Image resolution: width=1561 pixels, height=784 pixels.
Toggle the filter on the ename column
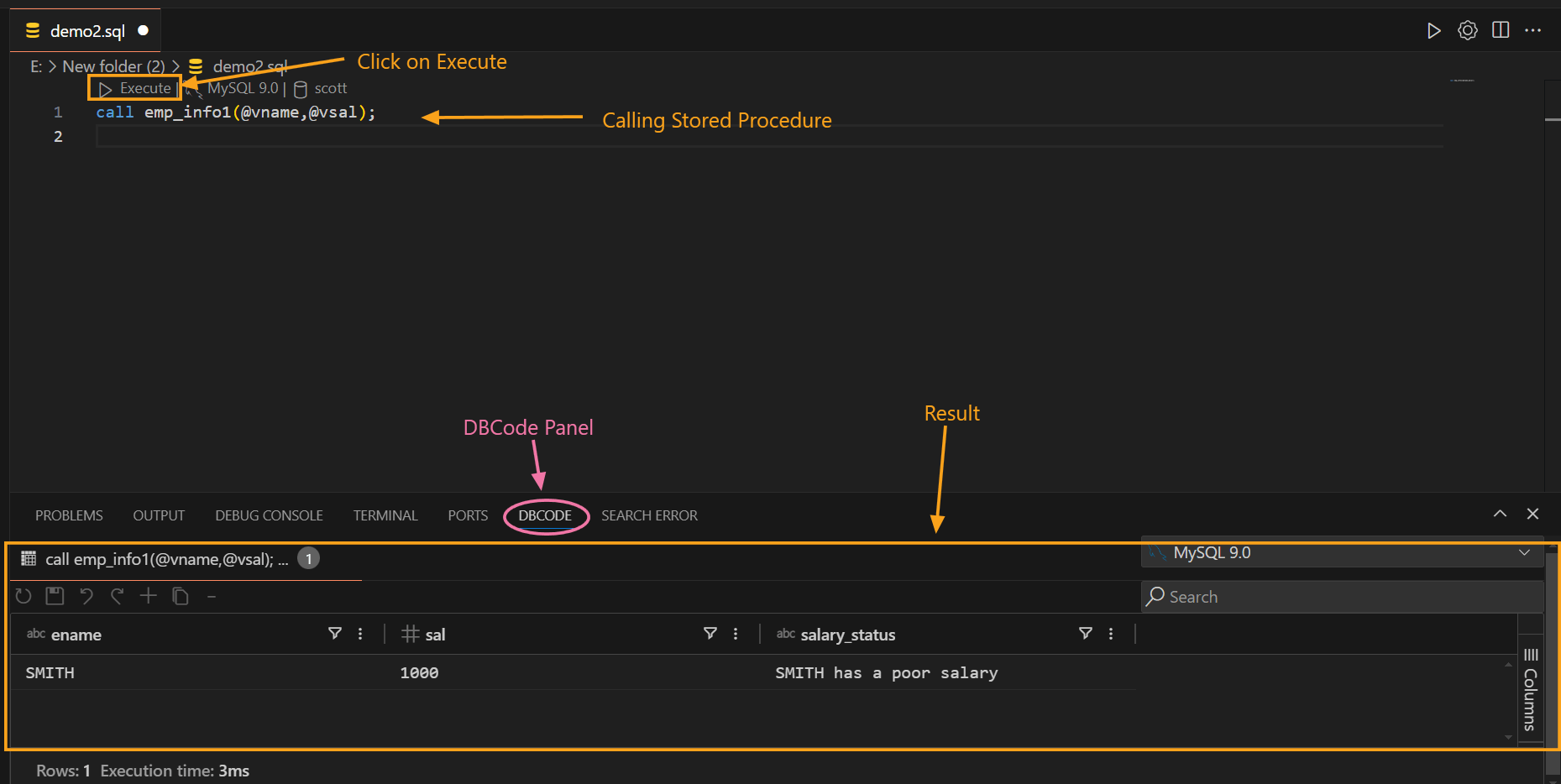(335, 634)
